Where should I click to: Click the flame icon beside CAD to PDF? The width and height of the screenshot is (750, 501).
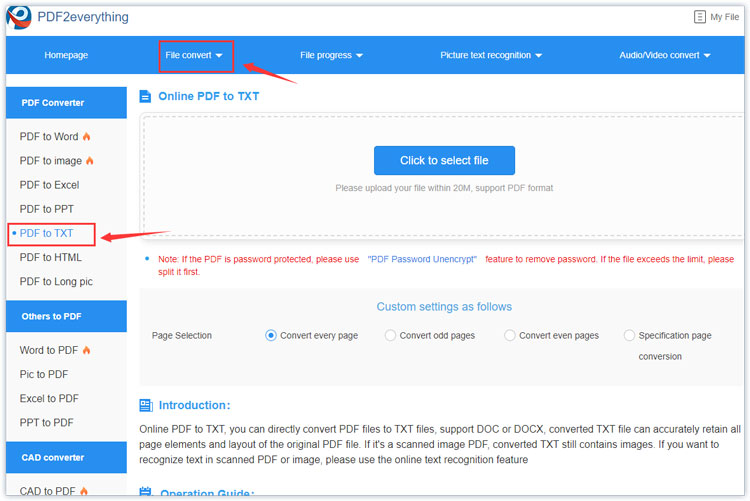[x=84, y=491]
